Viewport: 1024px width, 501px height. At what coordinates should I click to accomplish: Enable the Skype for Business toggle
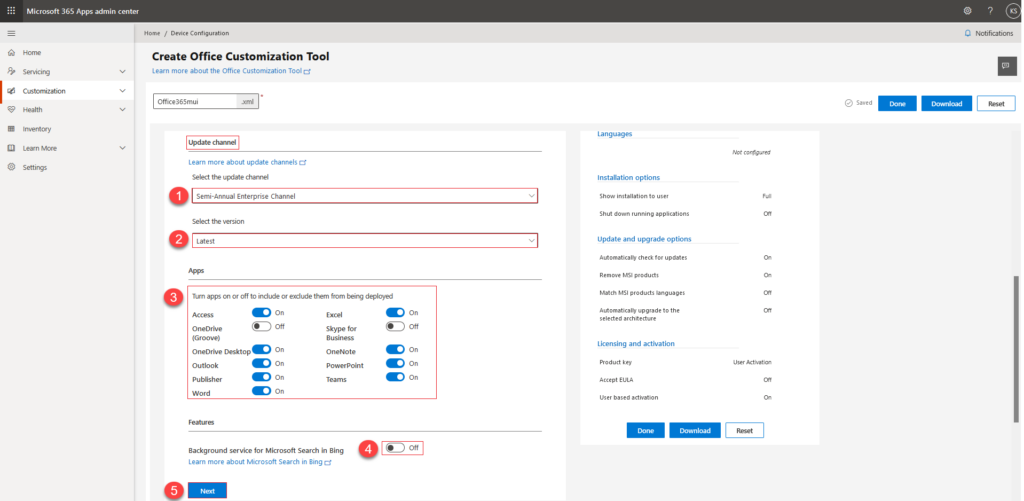pyautogui.click(x=395, y=326)
